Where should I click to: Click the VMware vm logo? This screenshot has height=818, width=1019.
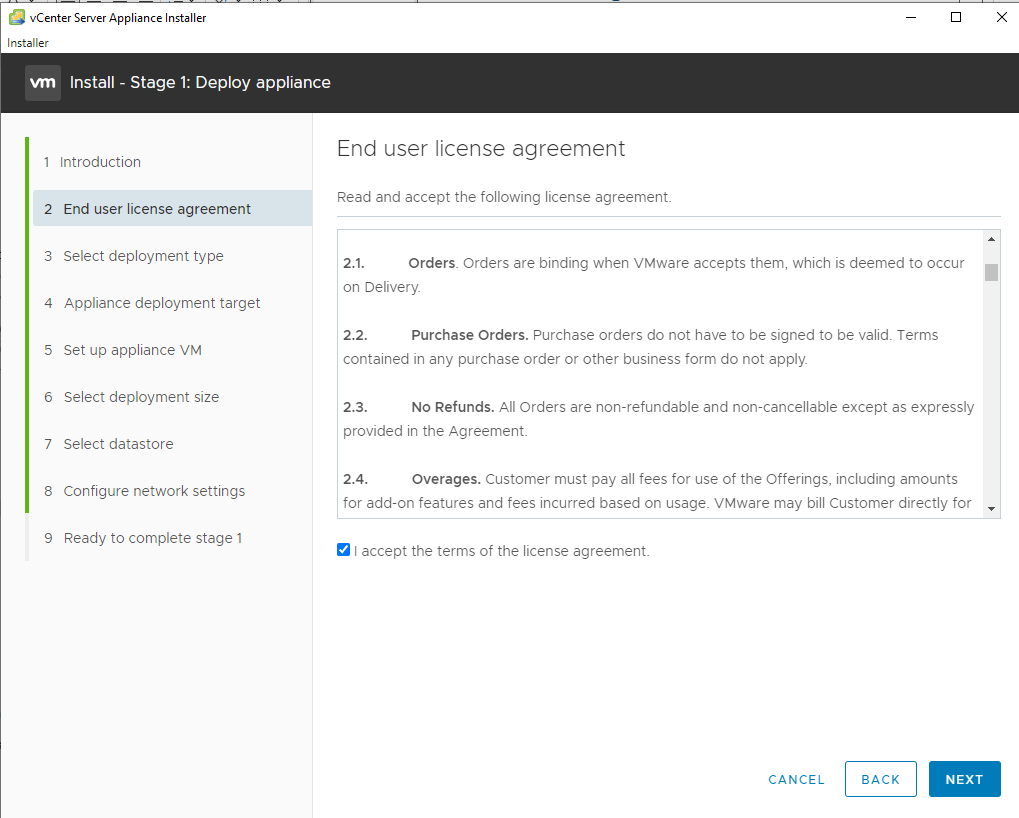pyautogui.click(x=43, y=83)
